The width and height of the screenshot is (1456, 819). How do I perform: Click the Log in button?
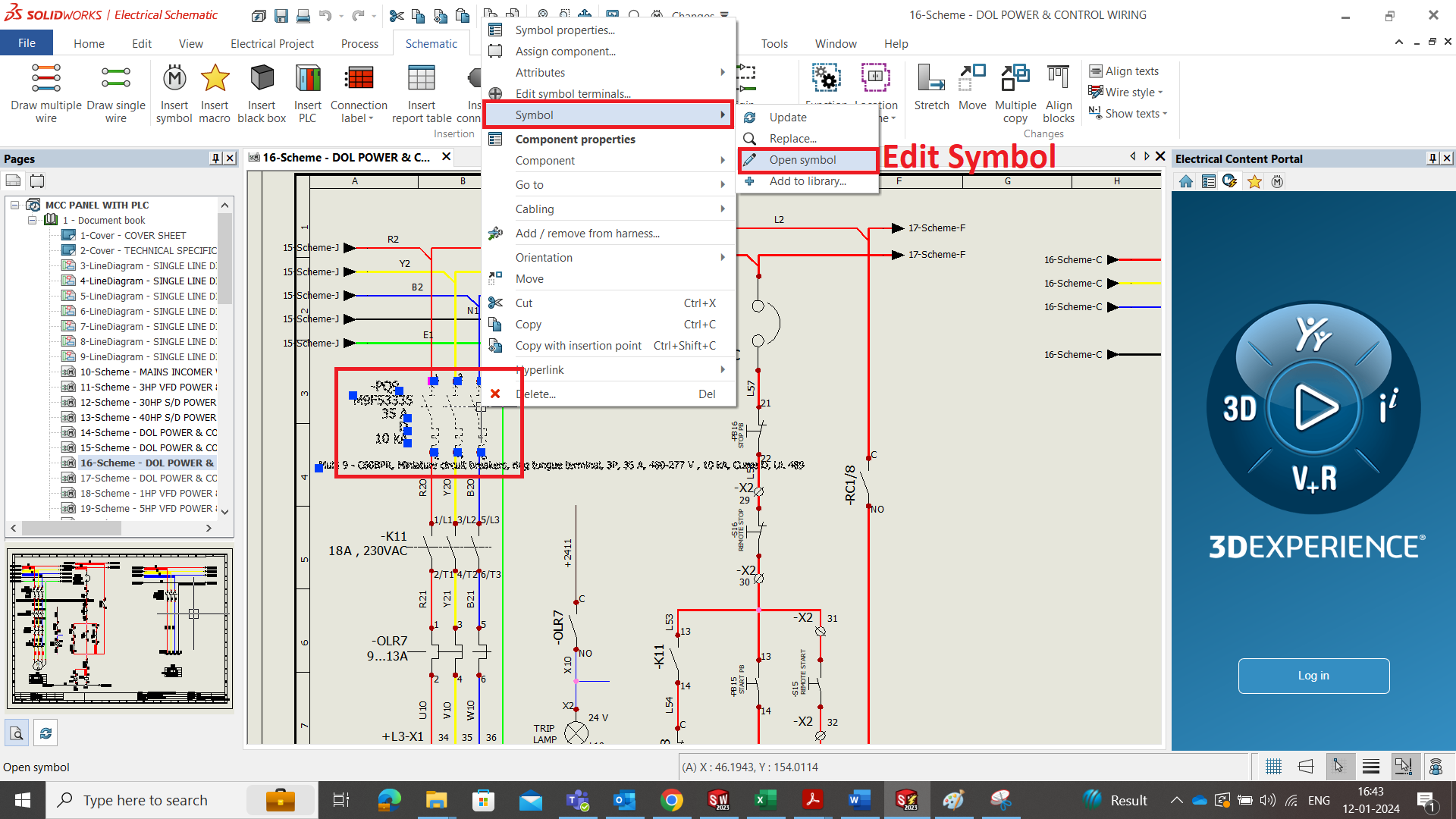(1313, 676)
